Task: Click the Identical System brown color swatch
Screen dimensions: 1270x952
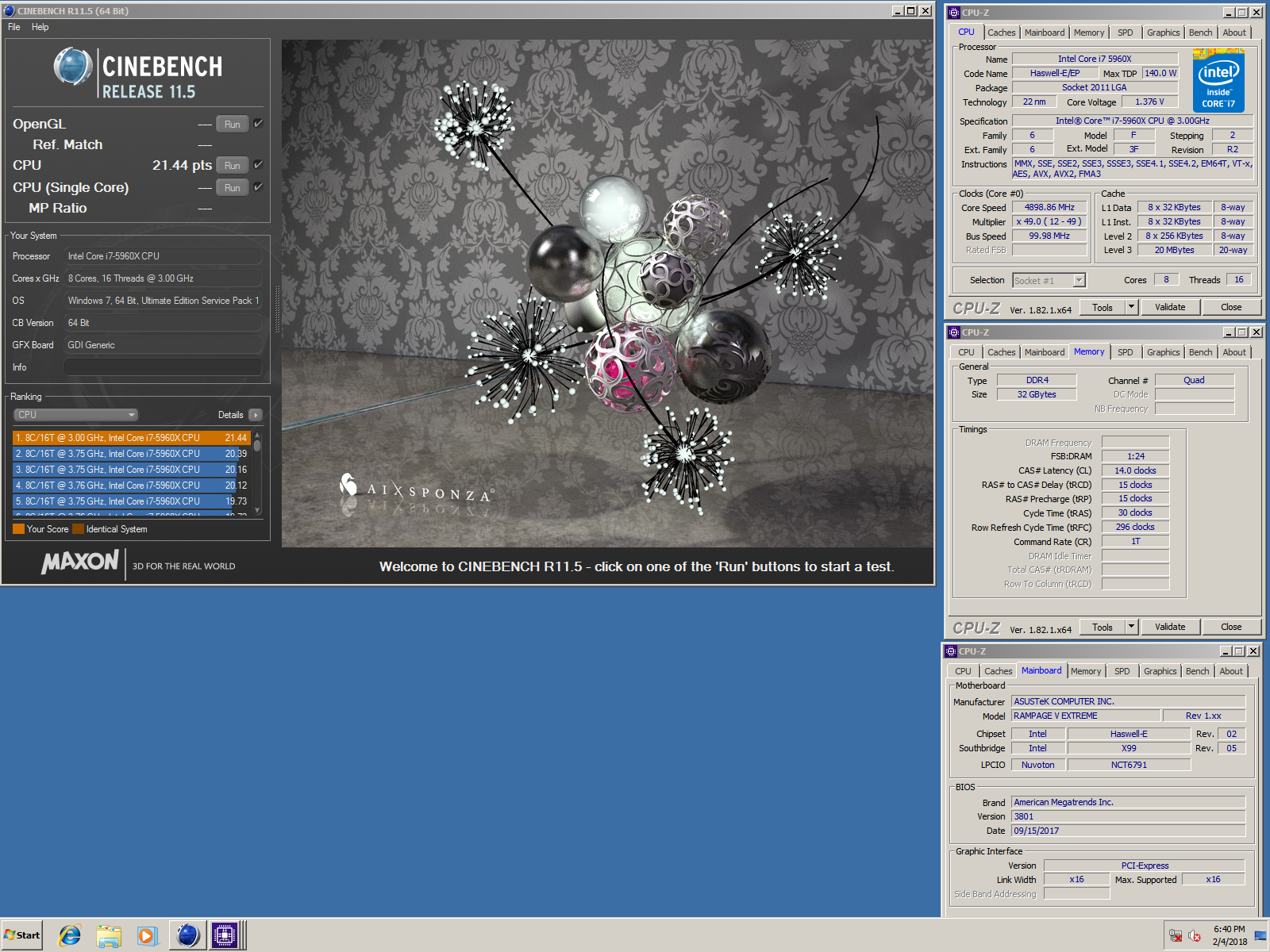Action: (x=78, y=529)
